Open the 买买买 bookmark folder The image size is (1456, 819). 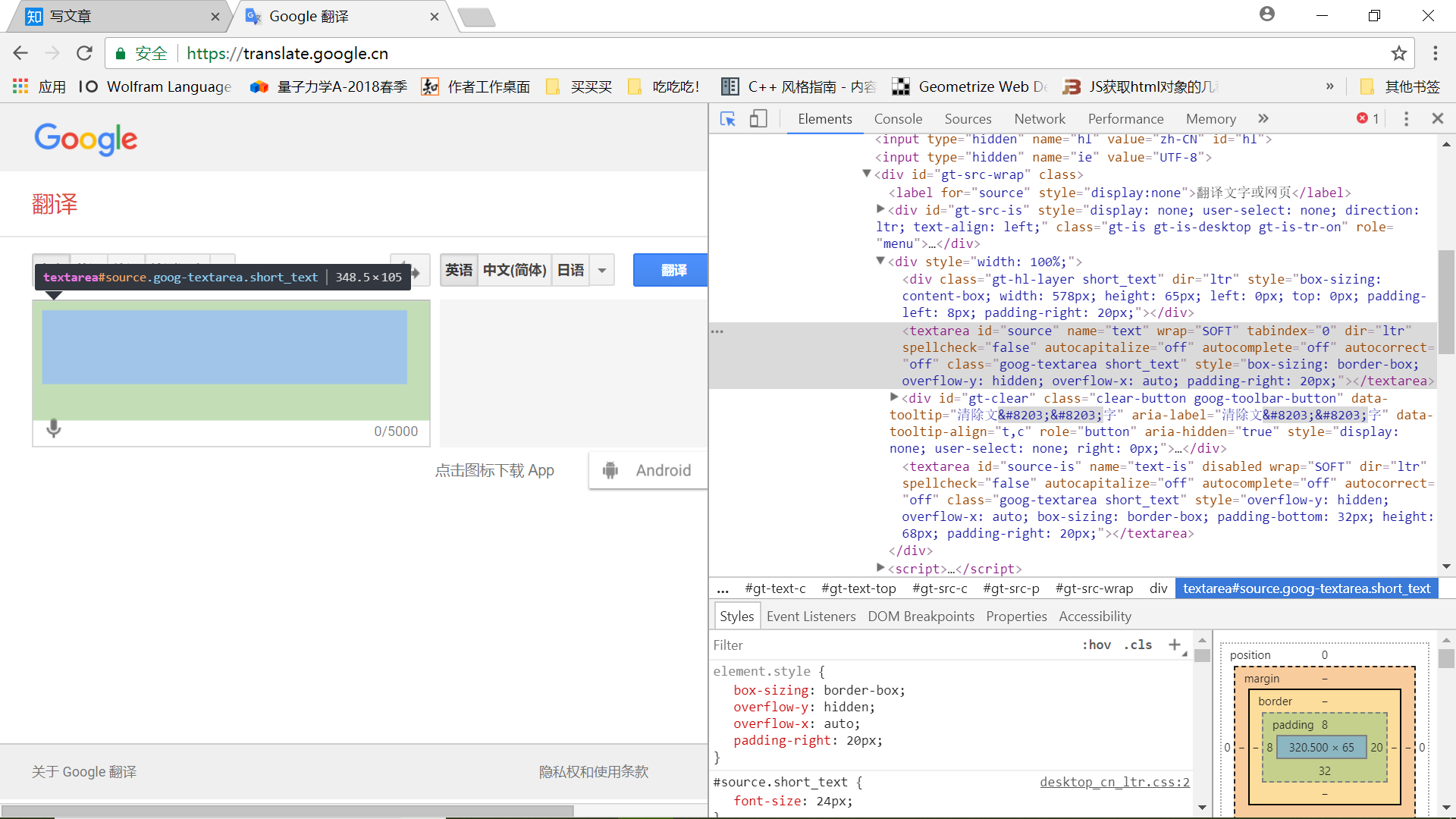click(579, 86)
